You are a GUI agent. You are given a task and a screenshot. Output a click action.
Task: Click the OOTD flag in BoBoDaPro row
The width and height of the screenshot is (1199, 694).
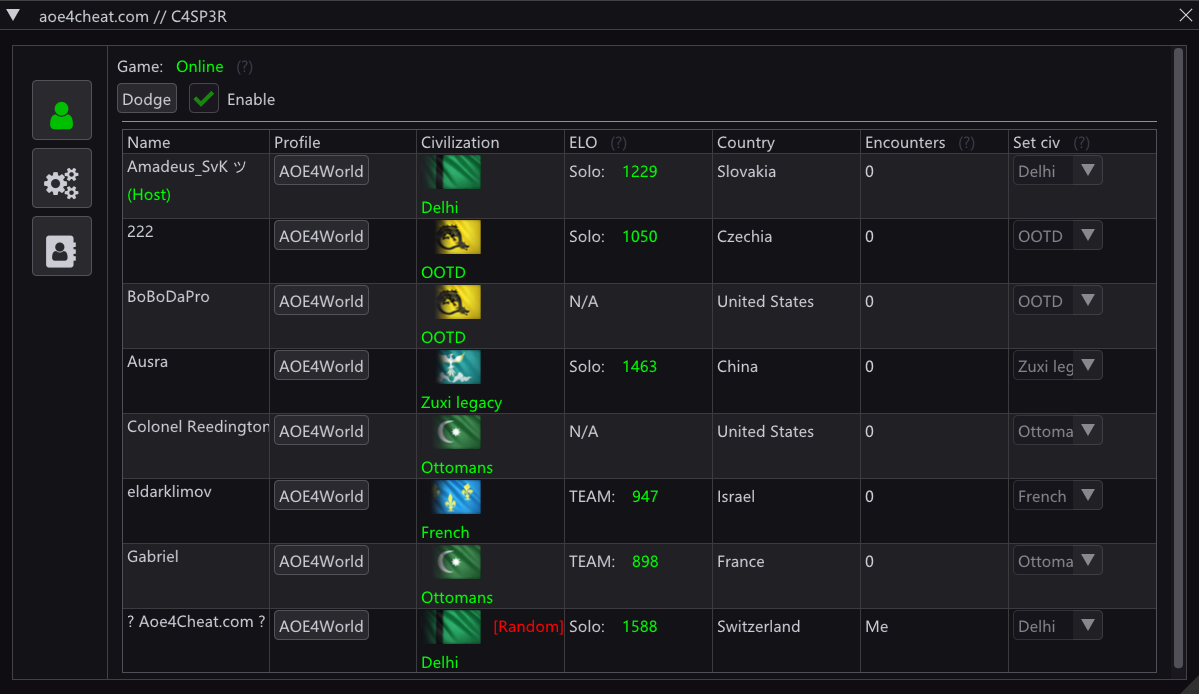(x=457, y=302)
